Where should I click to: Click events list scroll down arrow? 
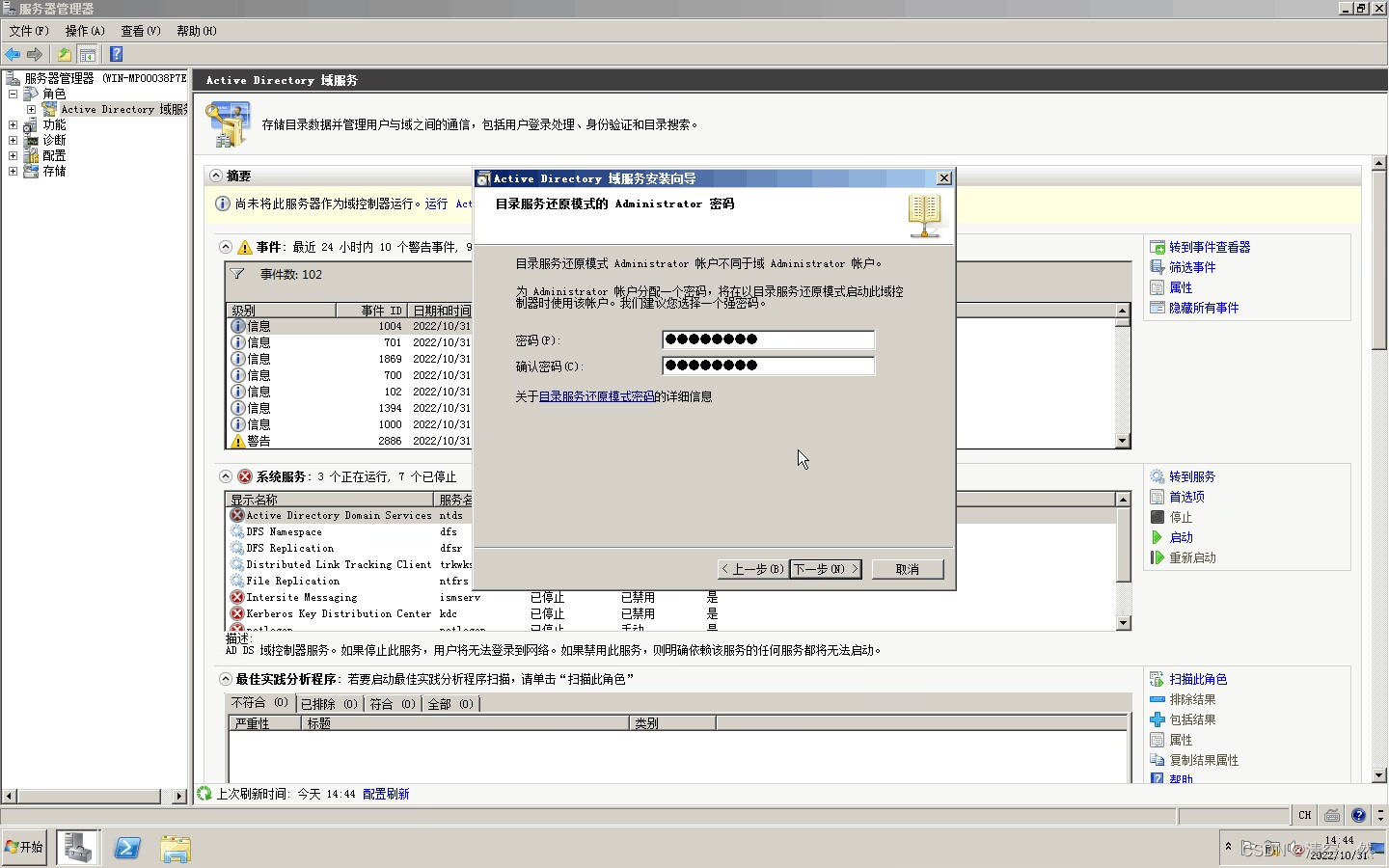pos(1122,441)
